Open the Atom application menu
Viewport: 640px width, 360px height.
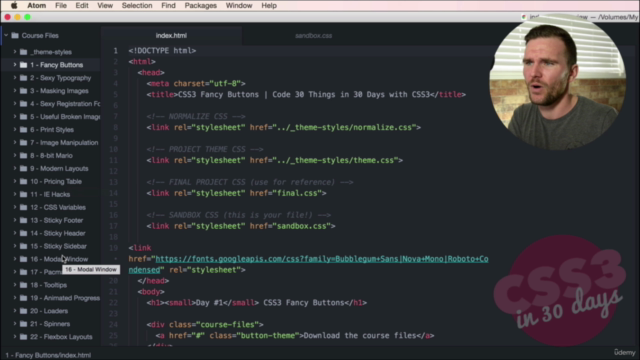pos(36,6)
